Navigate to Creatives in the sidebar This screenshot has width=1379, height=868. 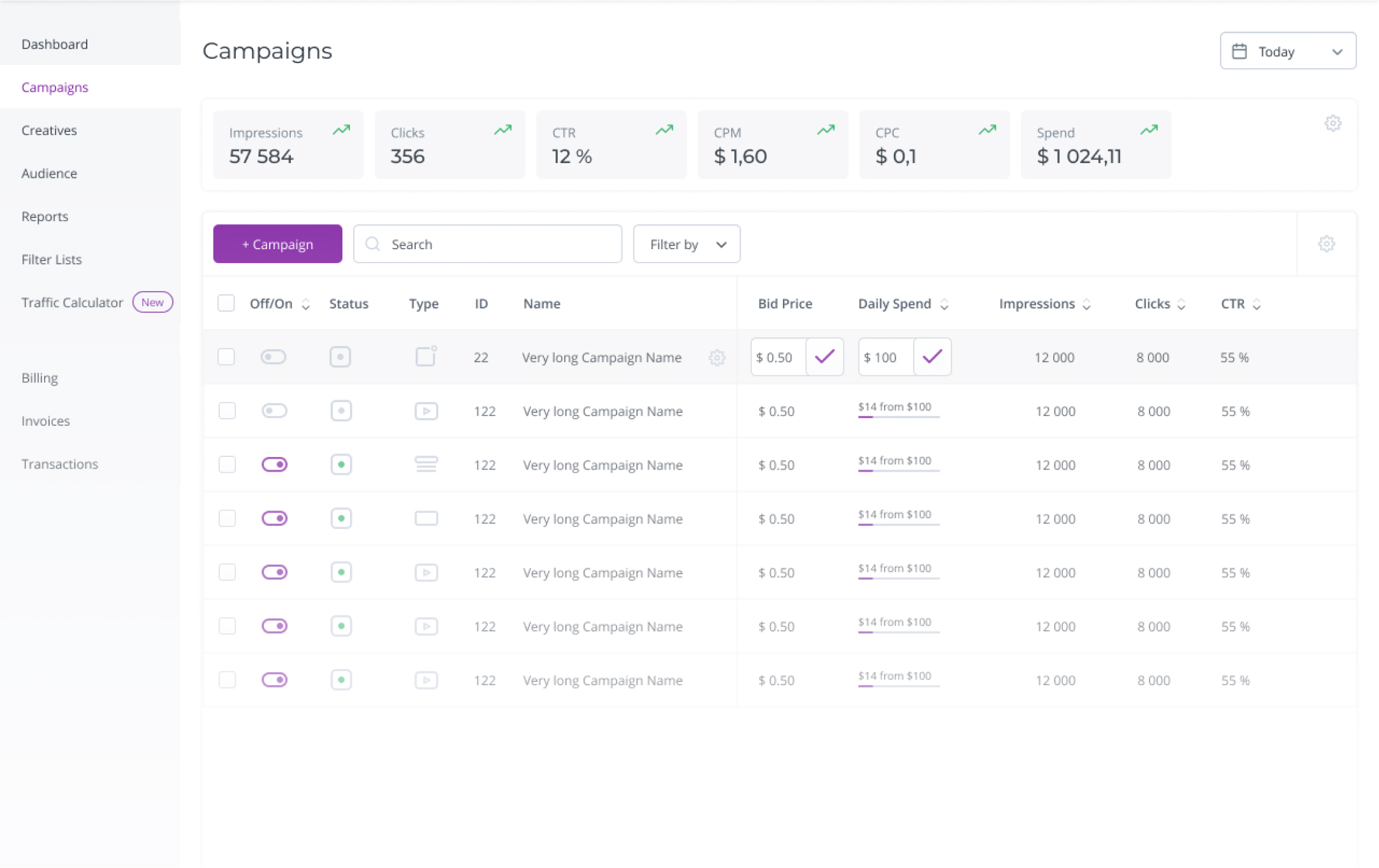(48, 130)
